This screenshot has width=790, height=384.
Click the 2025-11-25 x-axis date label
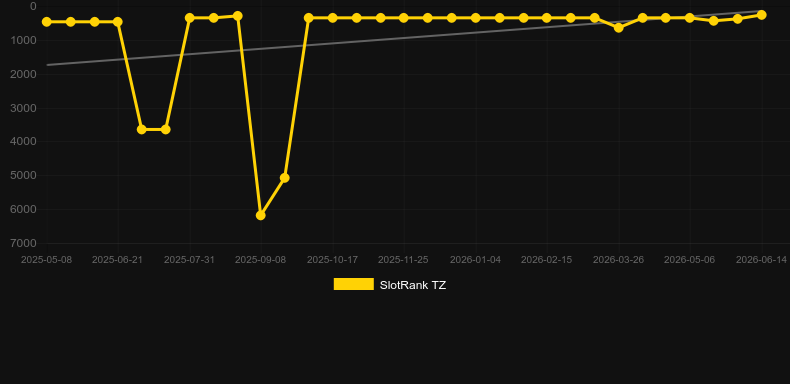403,260
